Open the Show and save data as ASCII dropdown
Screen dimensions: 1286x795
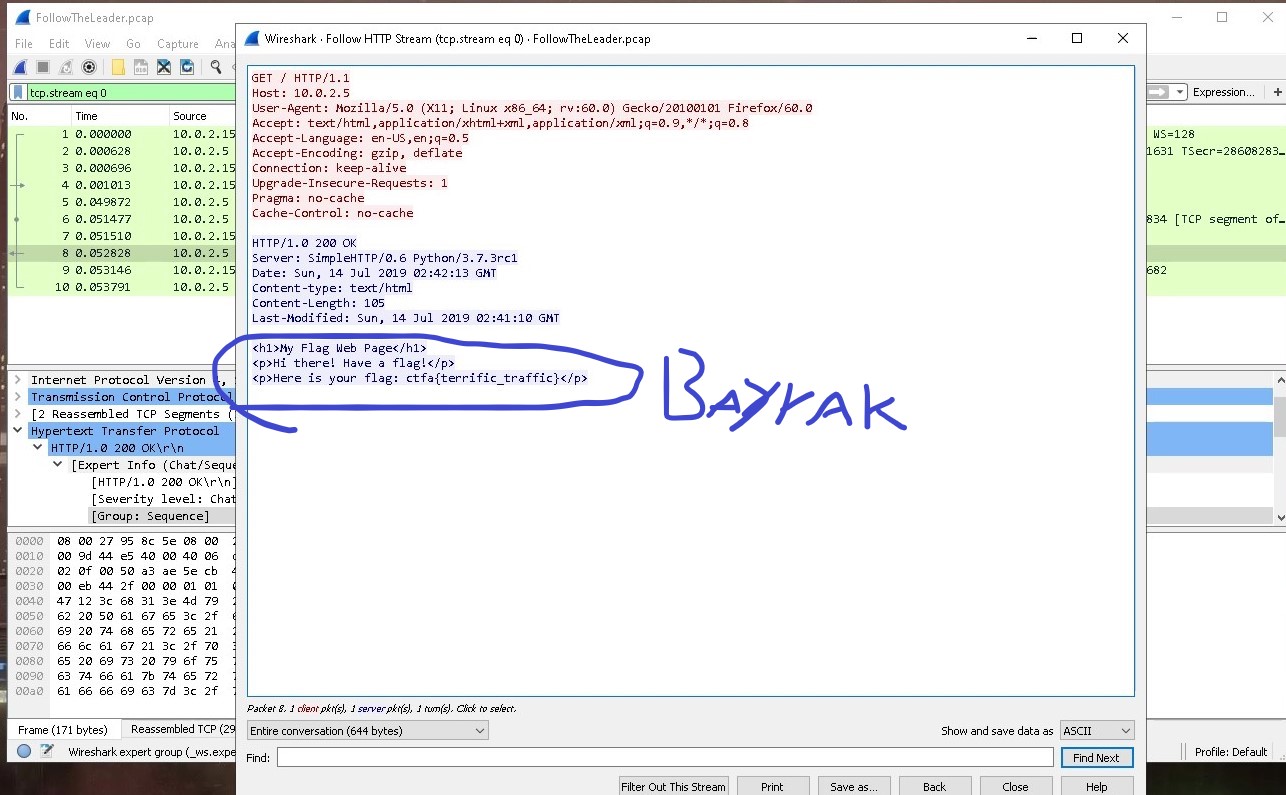[x=1097, y=731]
